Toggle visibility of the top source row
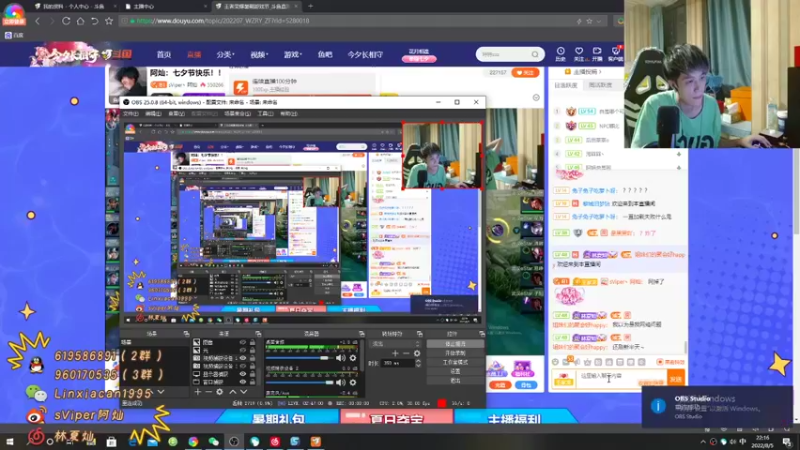The height and width of the screenshot is (450, 800). point(242,342)
